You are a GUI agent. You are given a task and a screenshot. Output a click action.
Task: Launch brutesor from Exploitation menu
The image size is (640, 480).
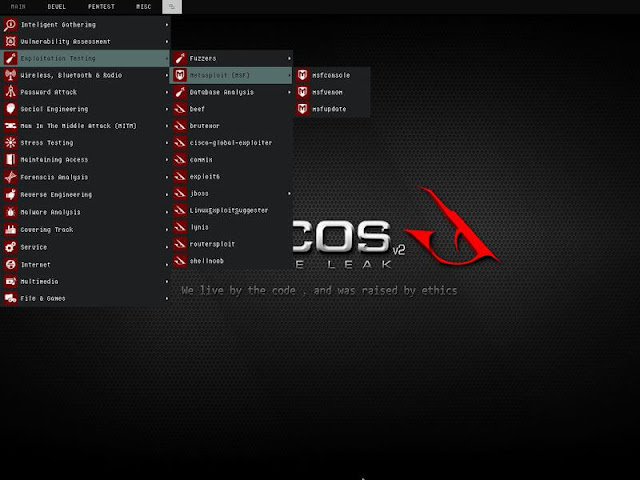[x=231, y=126]
